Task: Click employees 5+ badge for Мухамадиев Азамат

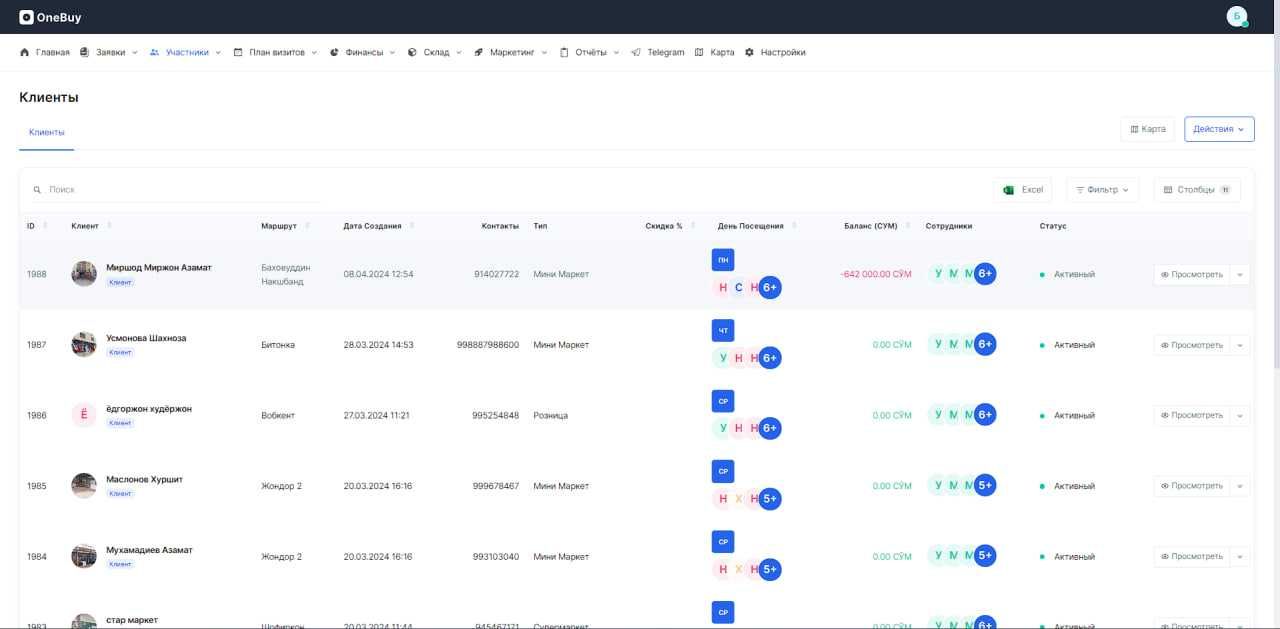Action: click(985, 555)
